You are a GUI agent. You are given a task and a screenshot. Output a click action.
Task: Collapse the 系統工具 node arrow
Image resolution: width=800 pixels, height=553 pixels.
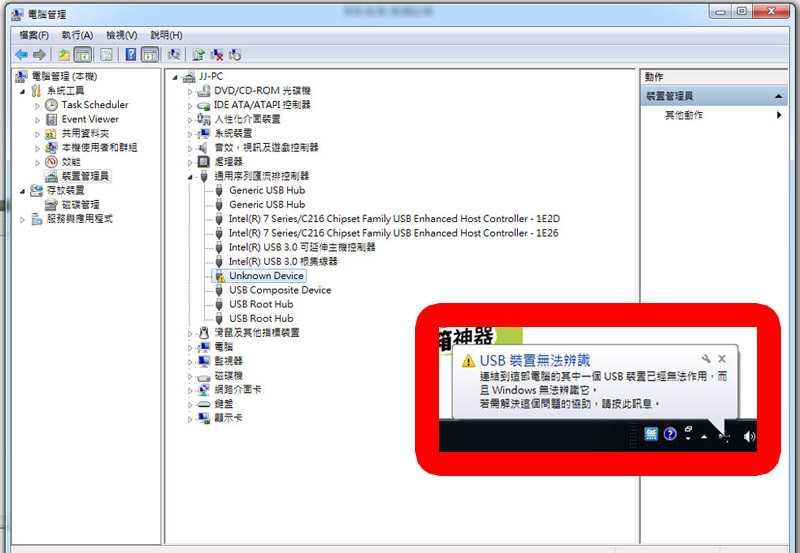pos(22,91)
